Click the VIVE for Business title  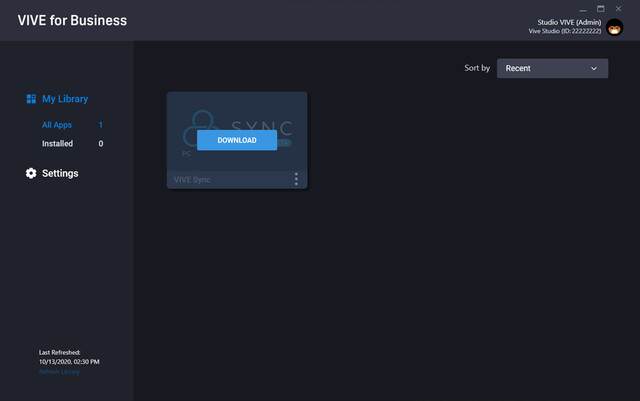click(72, 20)
